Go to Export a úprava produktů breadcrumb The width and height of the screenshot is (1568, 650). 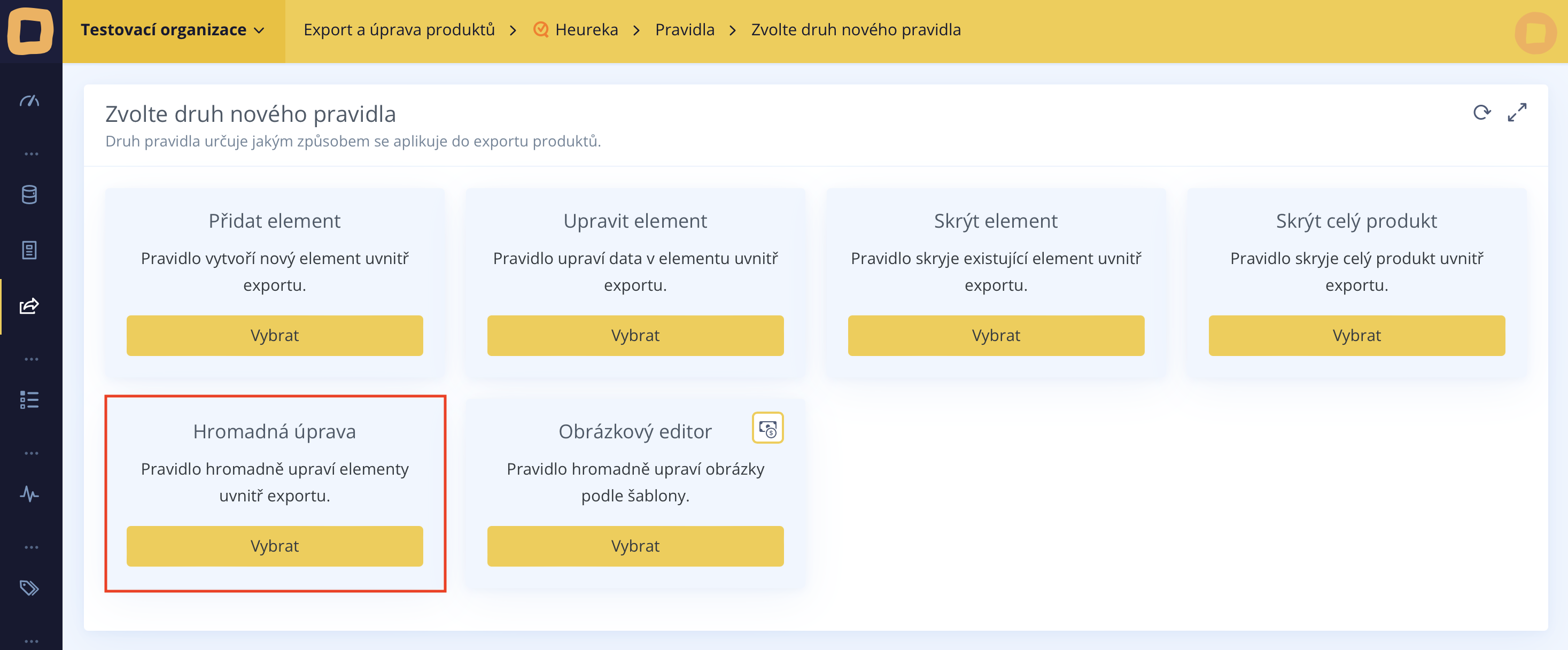(x=399, y=30)
